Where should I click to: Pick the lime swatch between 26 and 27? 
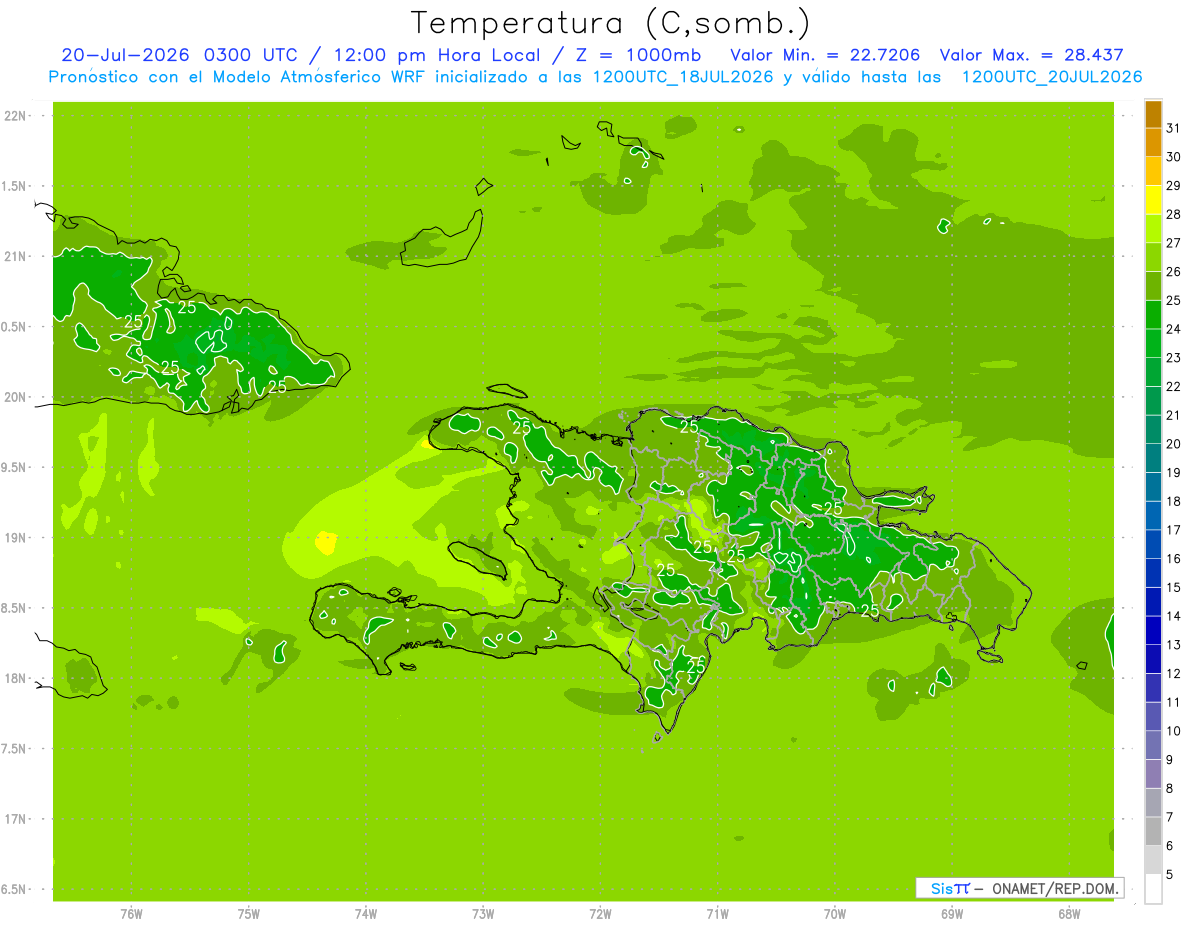(1153, 257)
